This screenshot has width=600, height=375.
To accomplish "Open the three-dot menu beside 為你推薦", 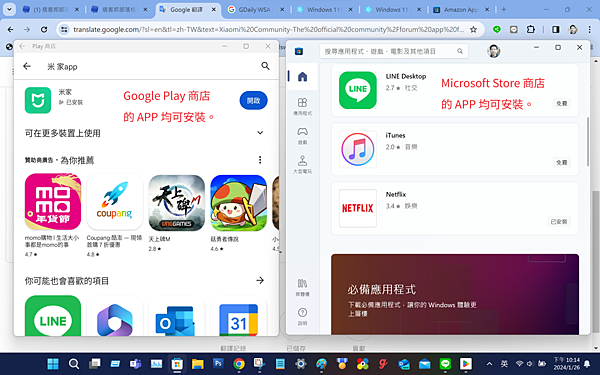I will (x=260, y=160).
